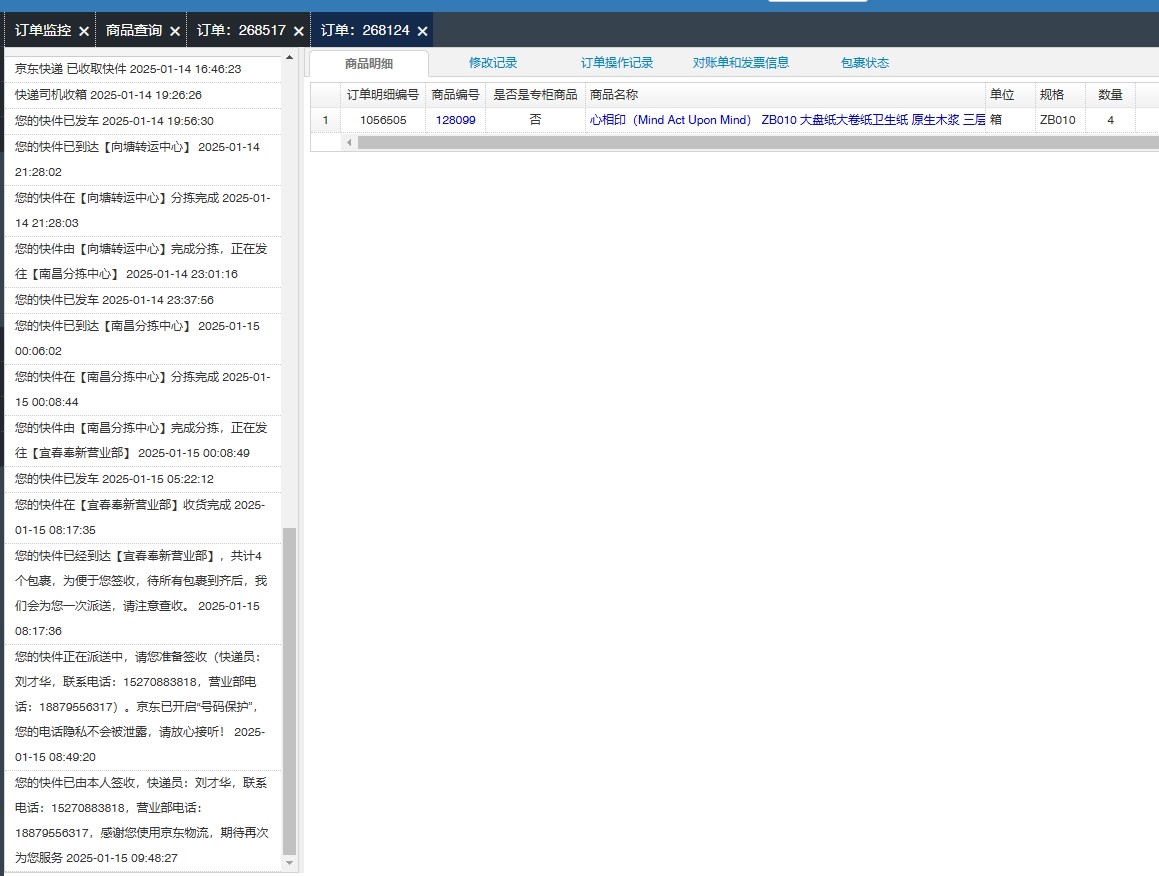Screen dimensions: 1159x876
Task: Select log entry 快递司机收箱
Action: pyautogui.click(x=143, y=95)
